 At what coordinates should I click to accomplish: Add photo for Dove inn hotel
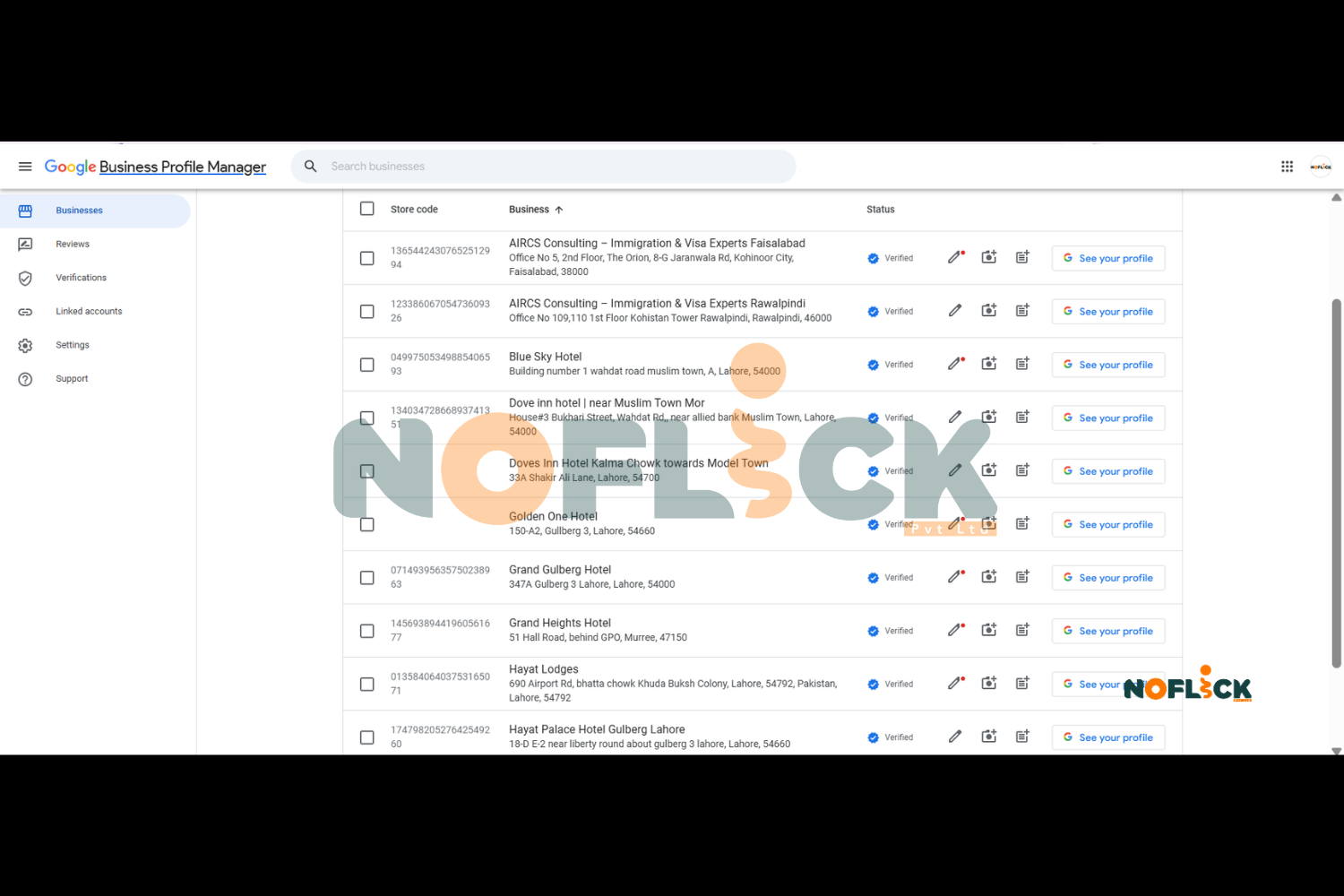989,418
